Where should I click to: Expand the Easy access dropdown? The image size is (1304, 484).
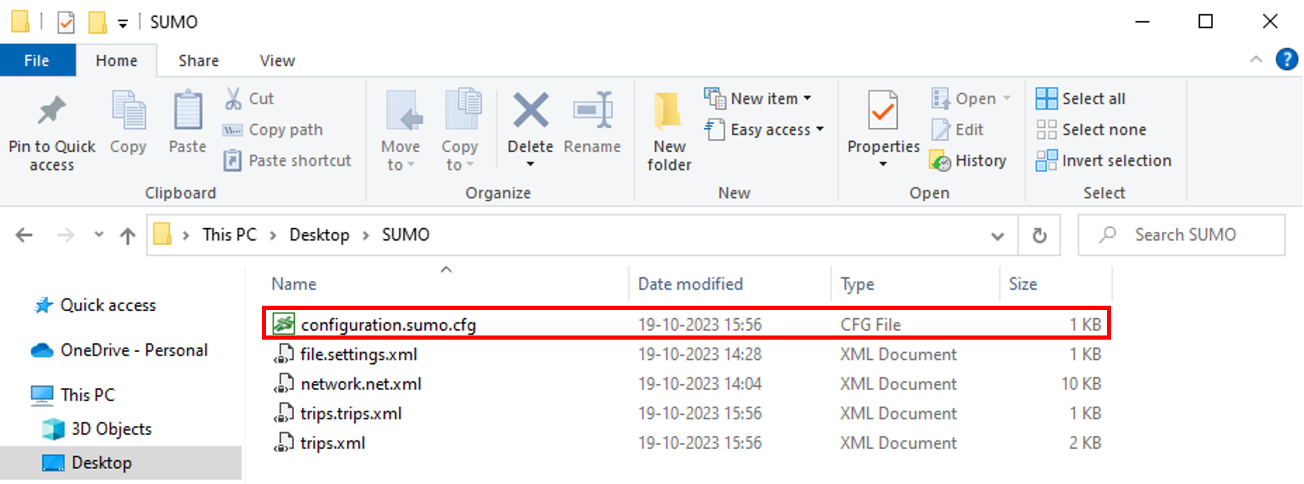820,129
